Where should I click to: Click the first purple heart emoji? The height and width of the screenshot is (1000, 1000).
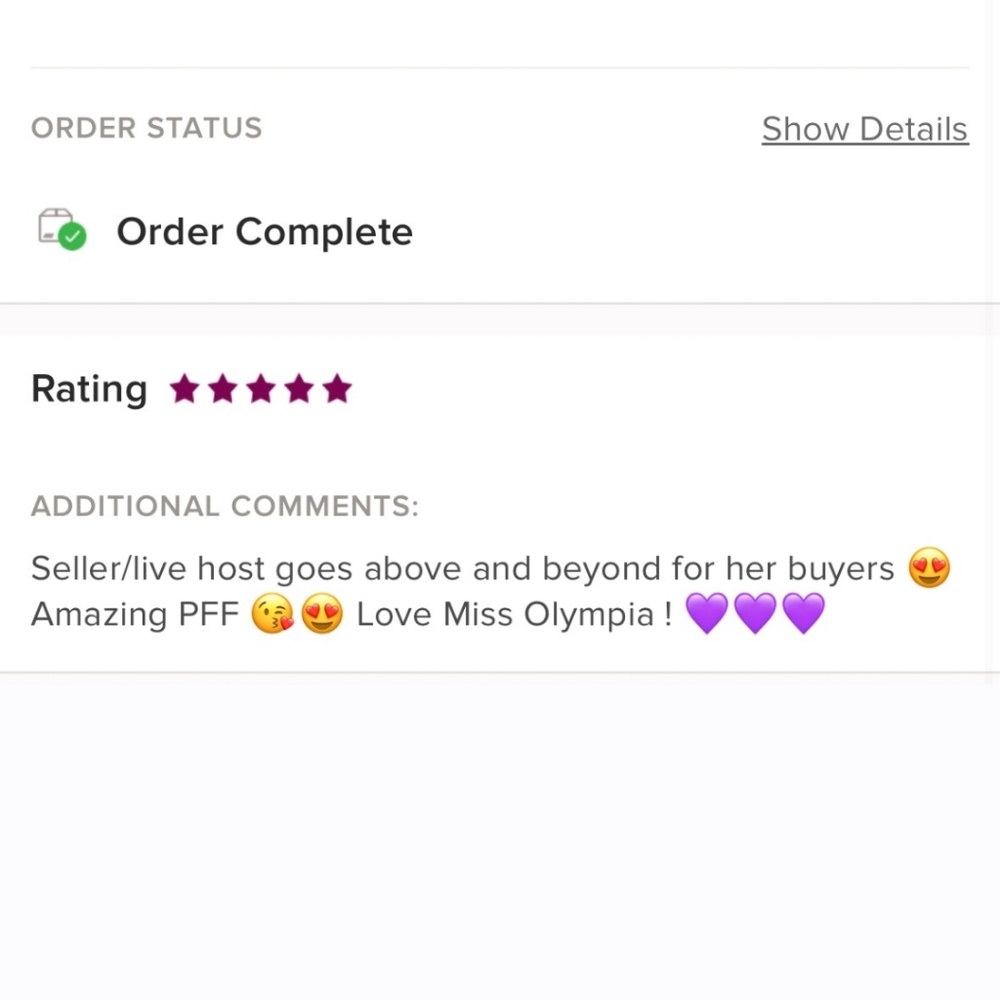tap(707, 614)
